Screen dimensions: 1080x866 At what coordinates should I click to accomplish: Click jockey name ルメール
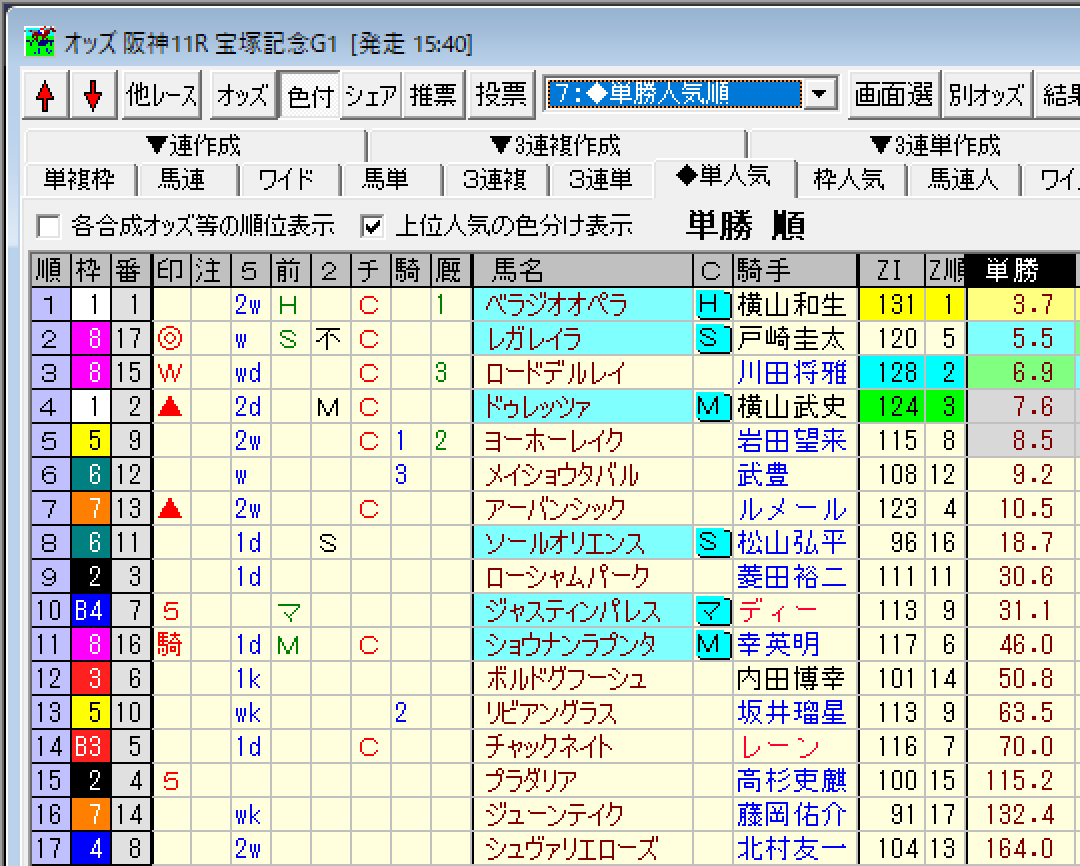[x=791, y=508]
